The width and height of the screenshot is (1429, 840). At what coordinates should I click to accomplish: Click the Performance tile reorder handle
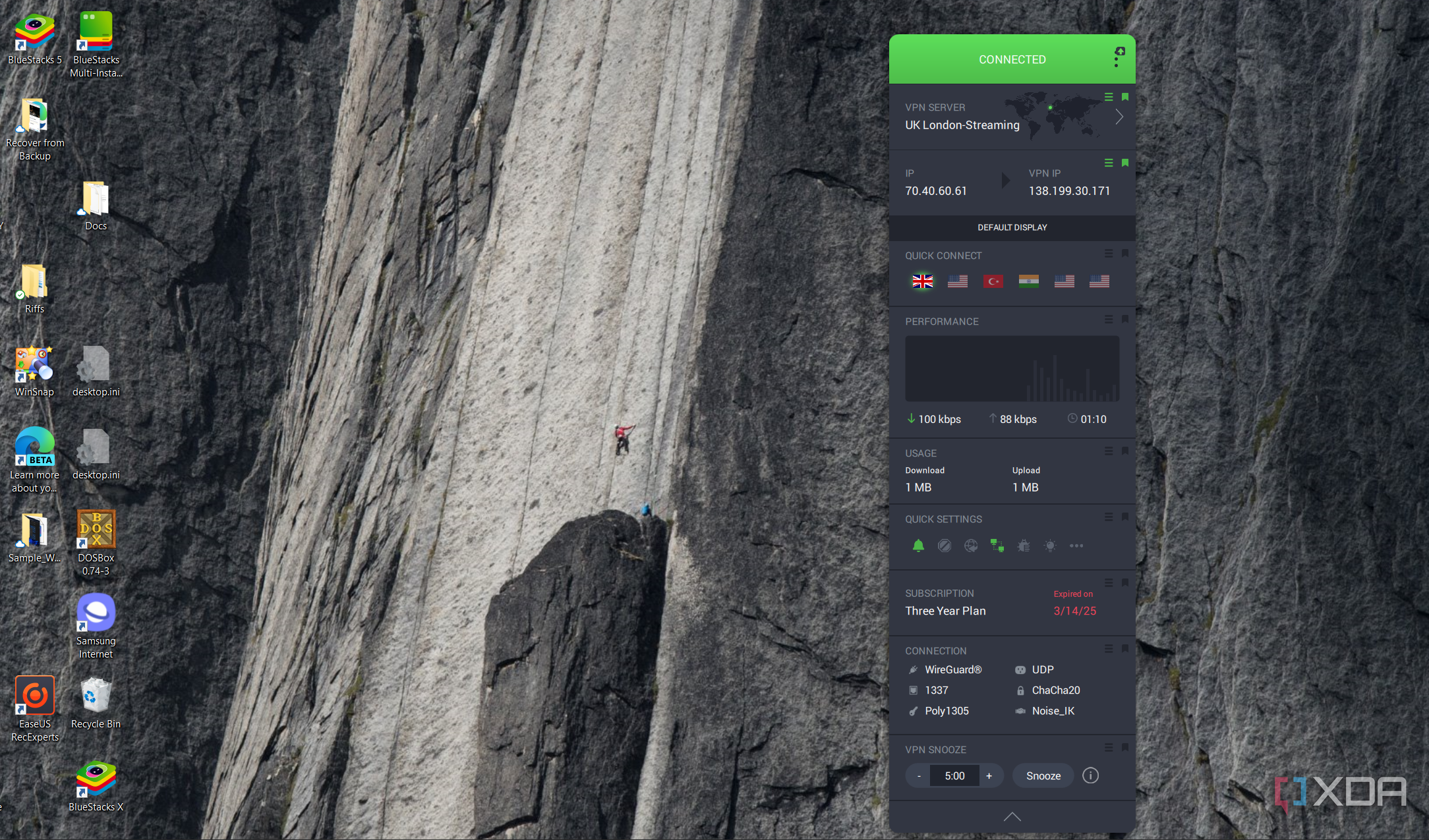click(x=1109, y=320)
